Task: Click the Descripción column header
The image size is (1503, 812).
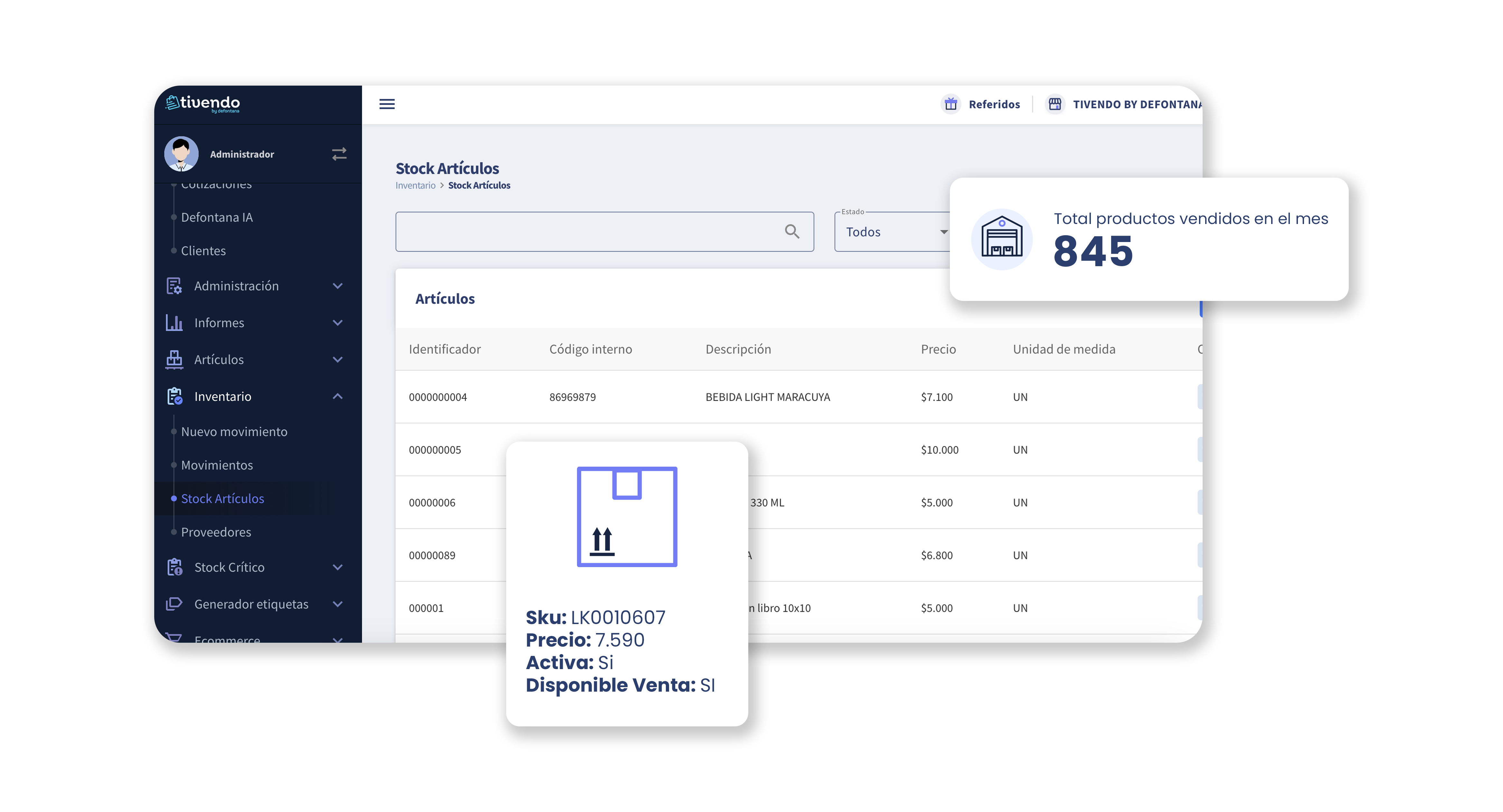Action: pos(738,349)
